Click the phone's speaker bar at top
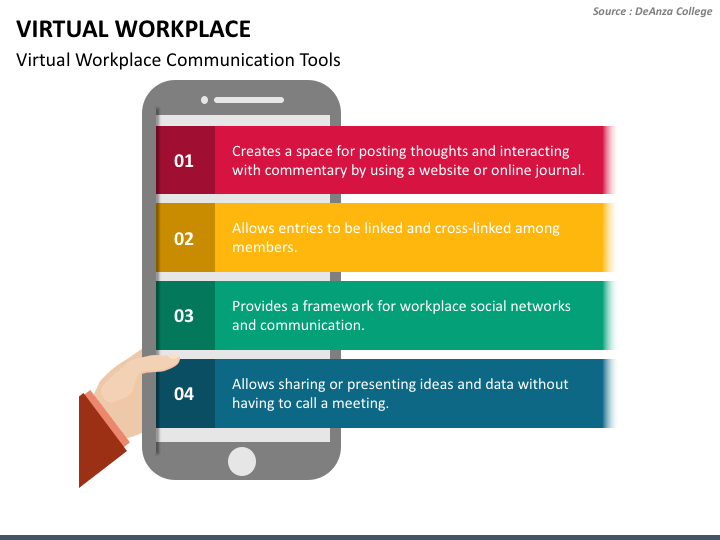This screenshot has width=720, height=540. tap(249, 100)
